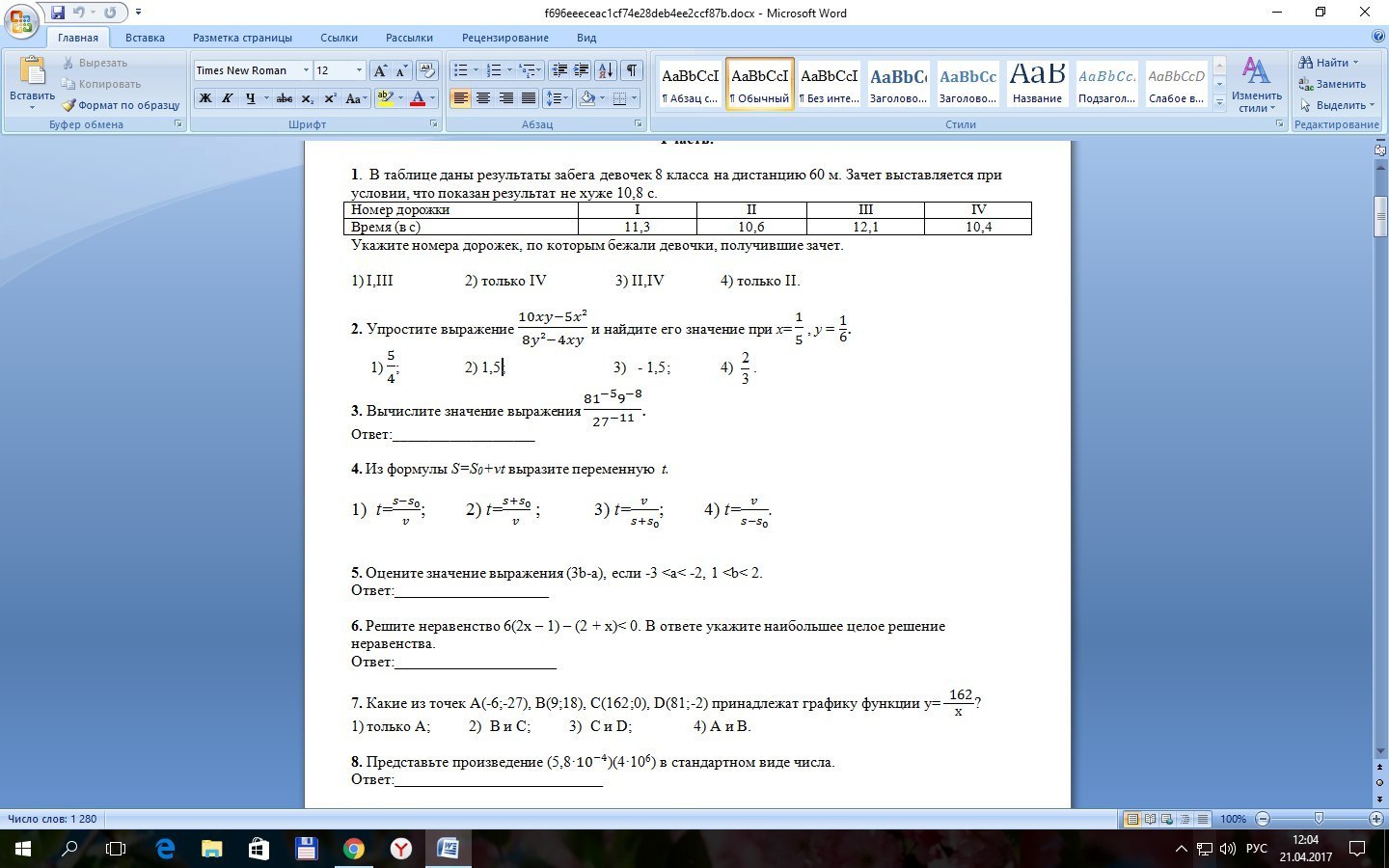Click the zoom slider handle
Screen dimensions: 1389x868
tap(1319, 819)
